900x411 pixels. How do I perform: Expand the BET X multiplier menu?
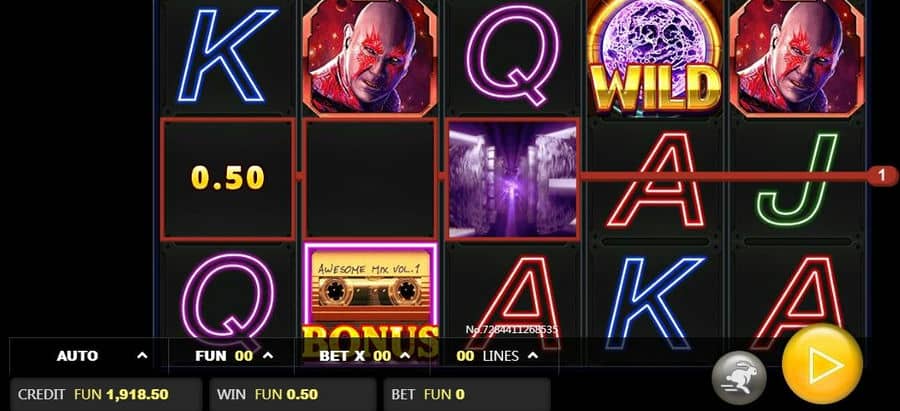tap(365, 356)
